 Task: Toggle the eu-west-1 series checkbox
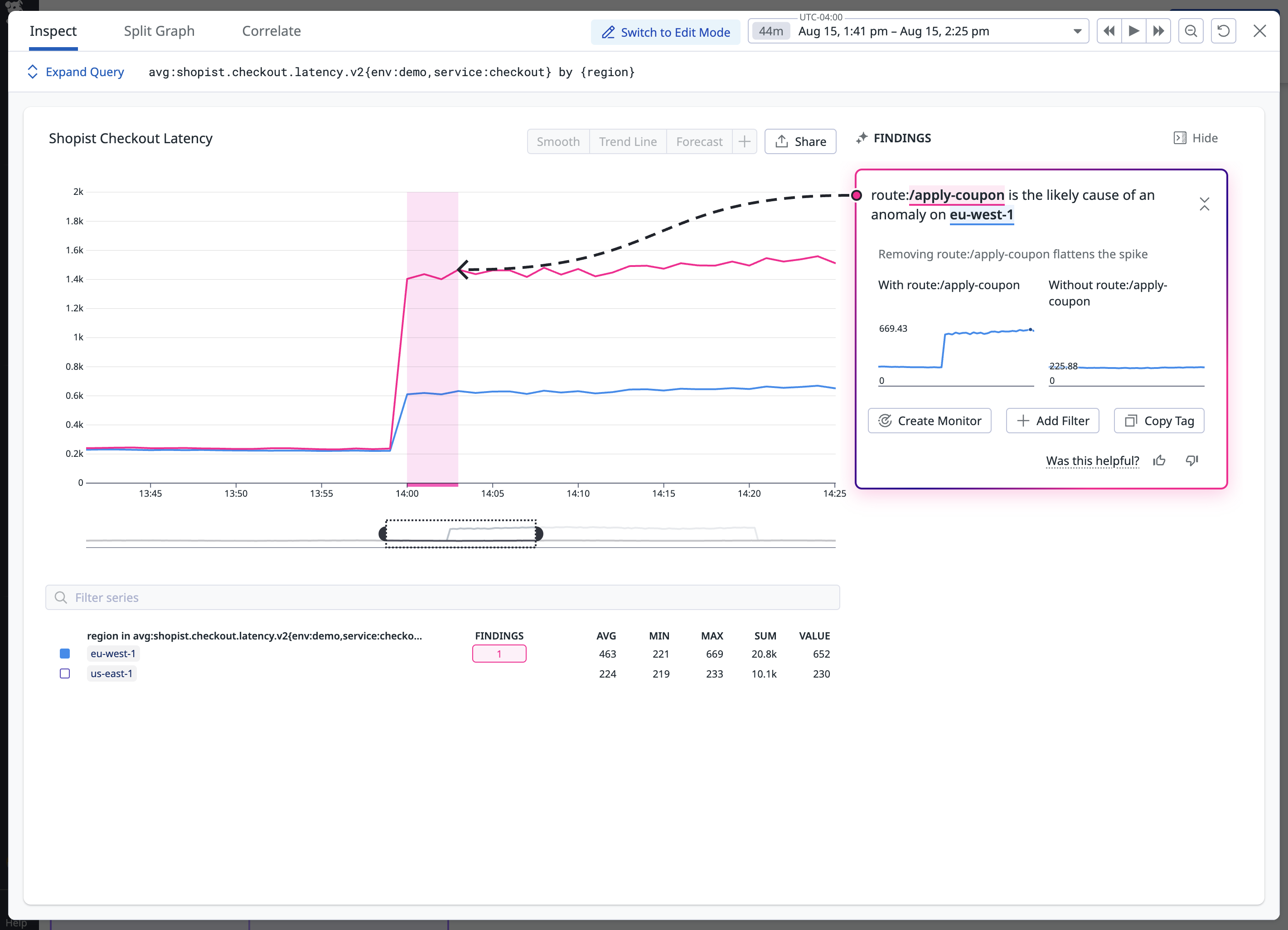[x=65, y=654]
